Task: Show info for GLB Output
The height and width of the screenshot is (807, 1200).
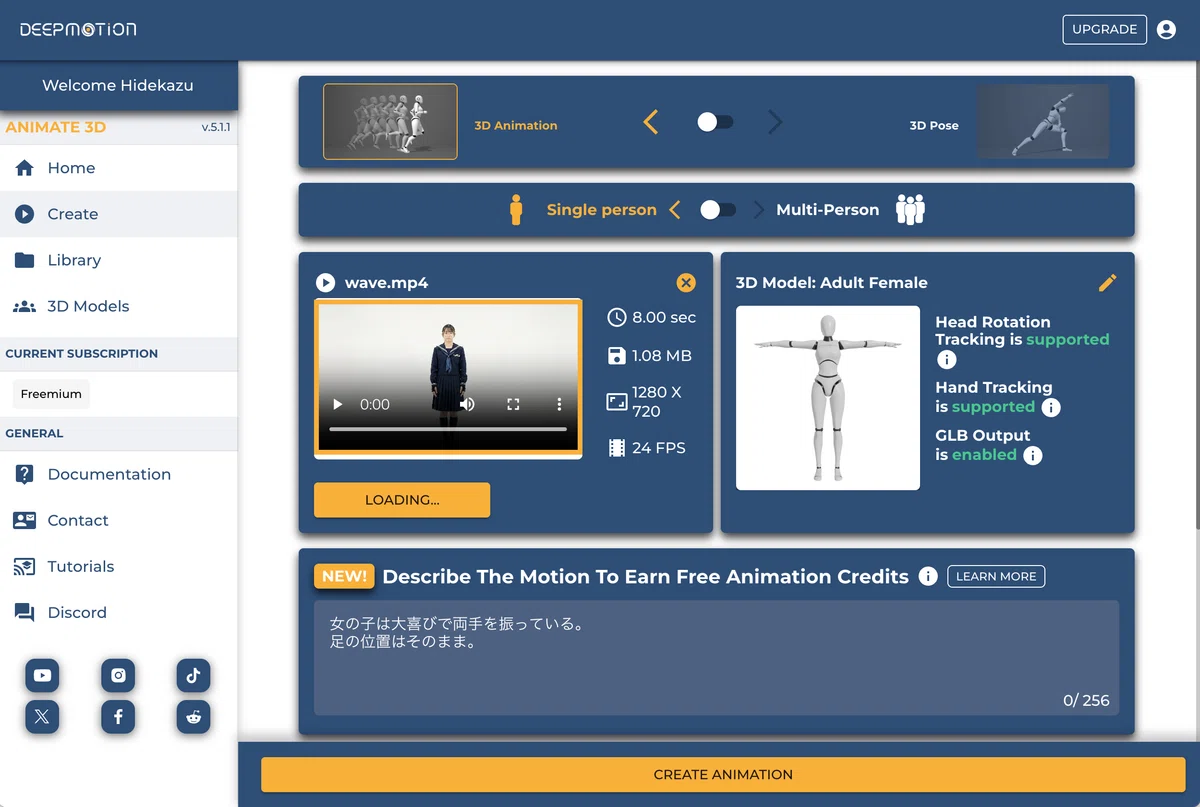Action: point(1033,455)
